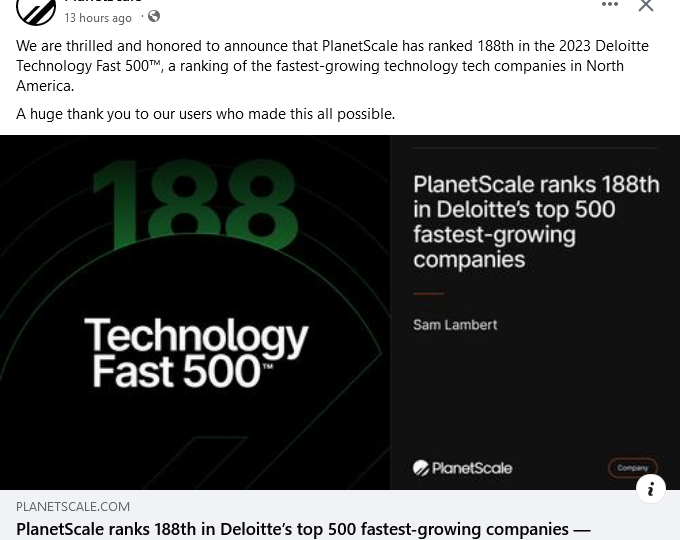680x540 pixels.
Task: Click the white headline text in preview image
Action: point(536,222)
